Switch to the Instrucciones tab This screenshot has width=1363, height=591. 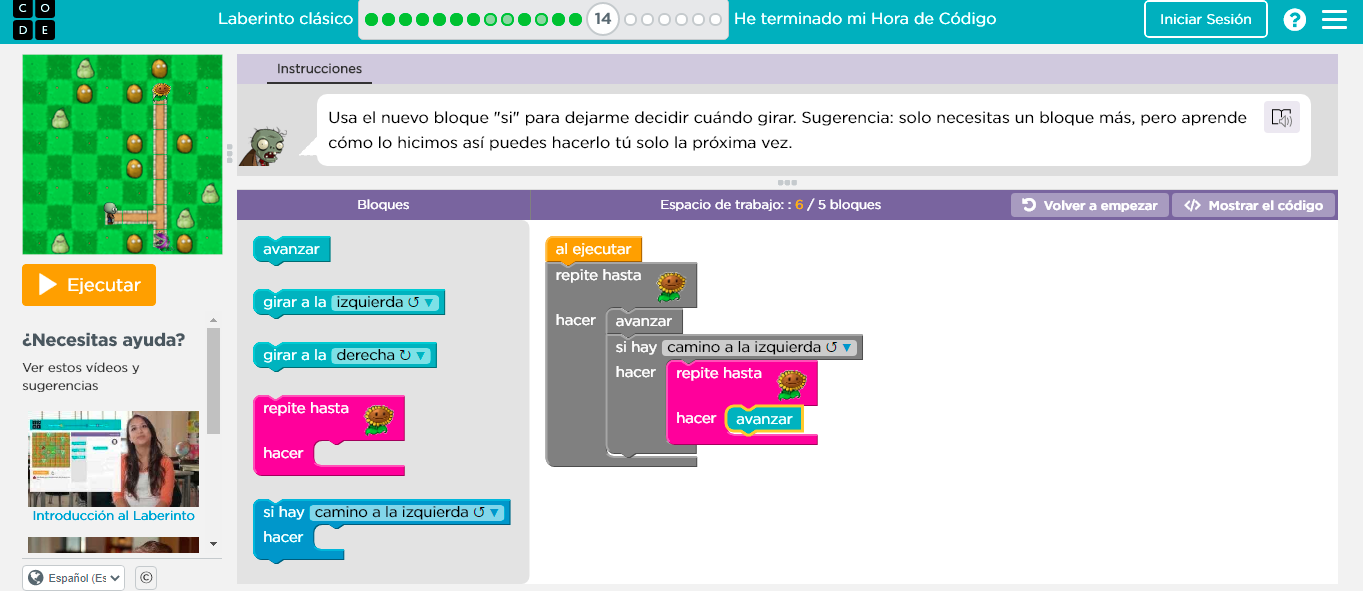pos(319,69)
